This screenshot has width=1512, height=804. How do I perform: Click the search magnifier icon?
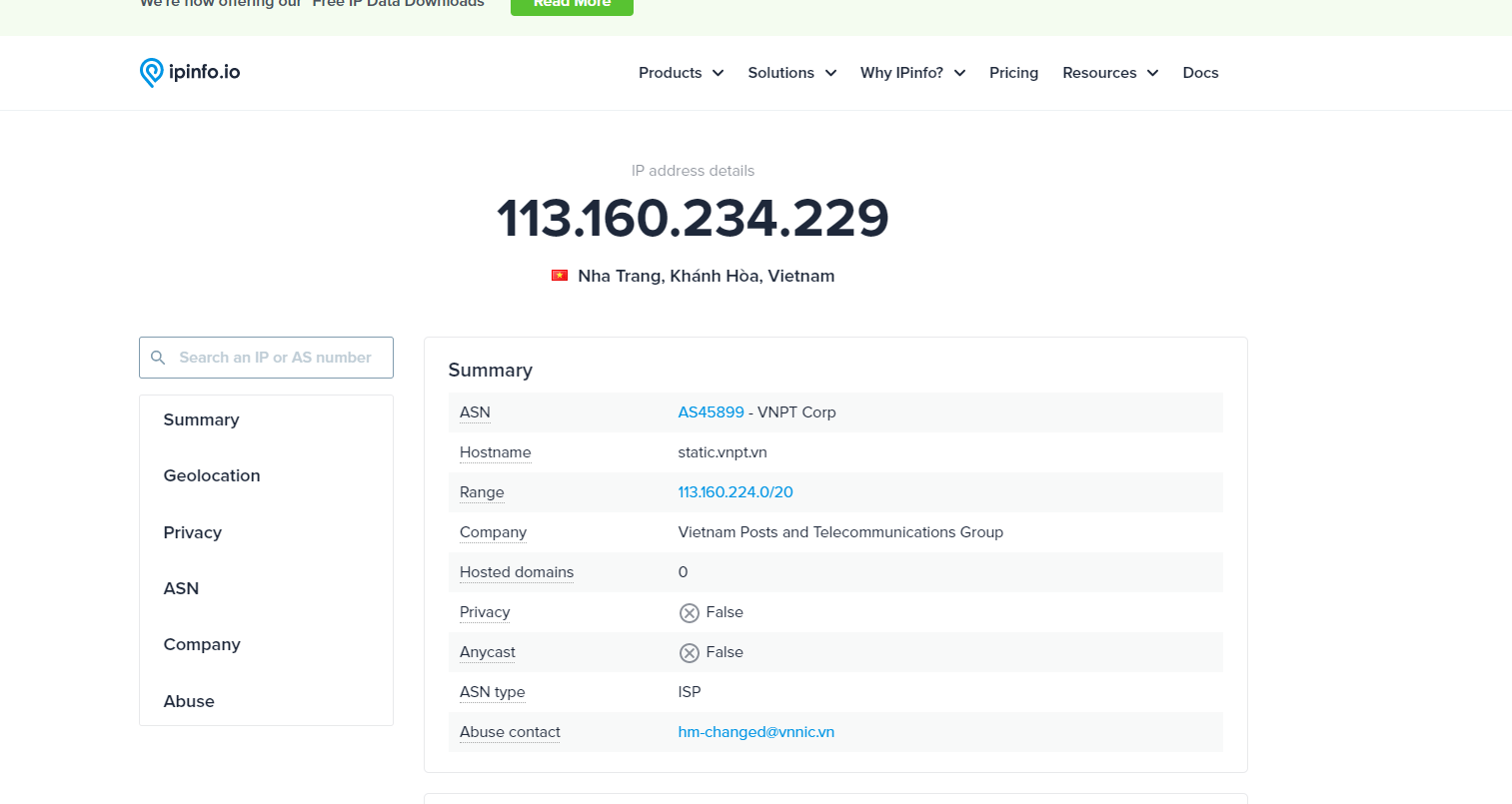[158, 358]
